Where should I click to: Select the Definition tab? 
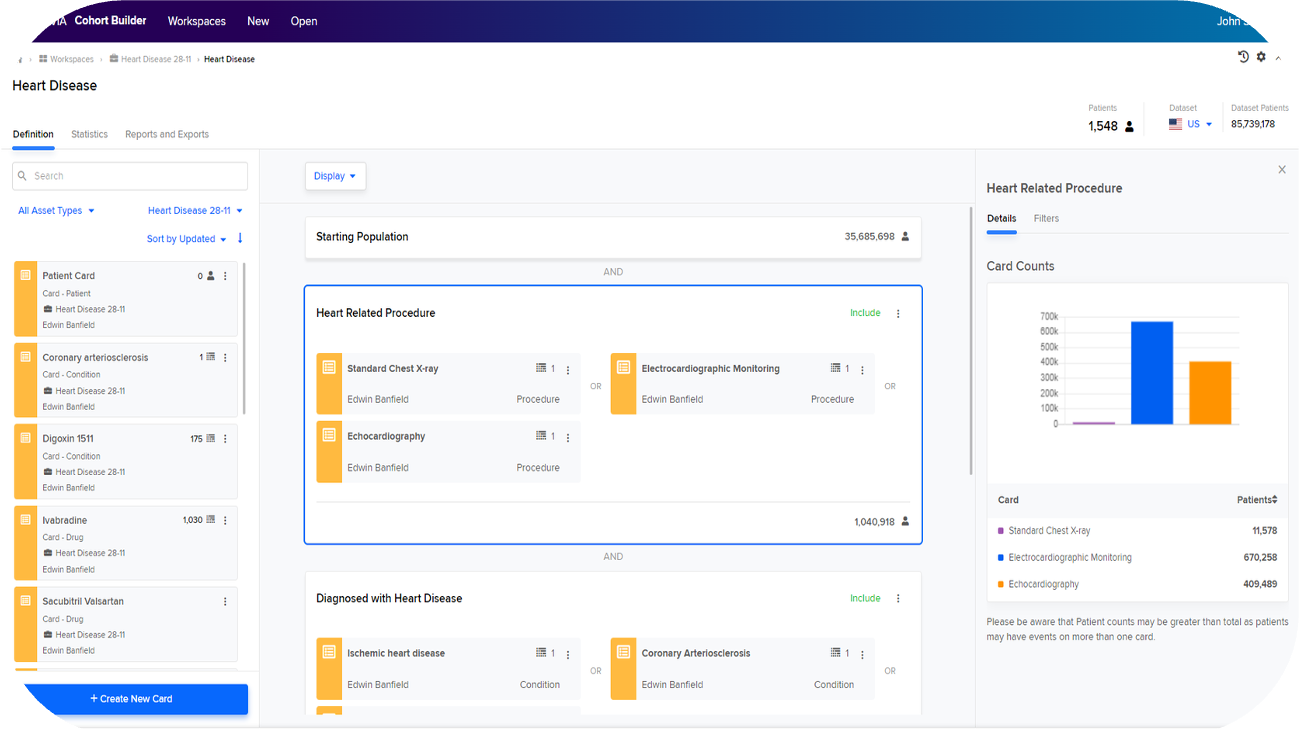(33, 134)
